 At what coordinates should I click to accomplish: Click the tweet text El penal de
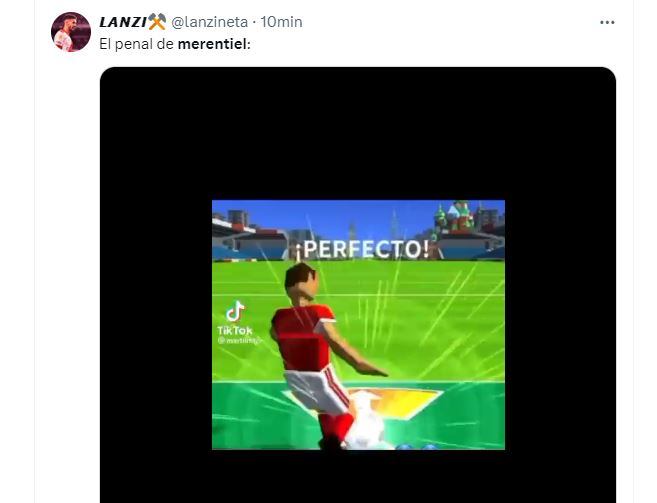[x=137, y=44]
